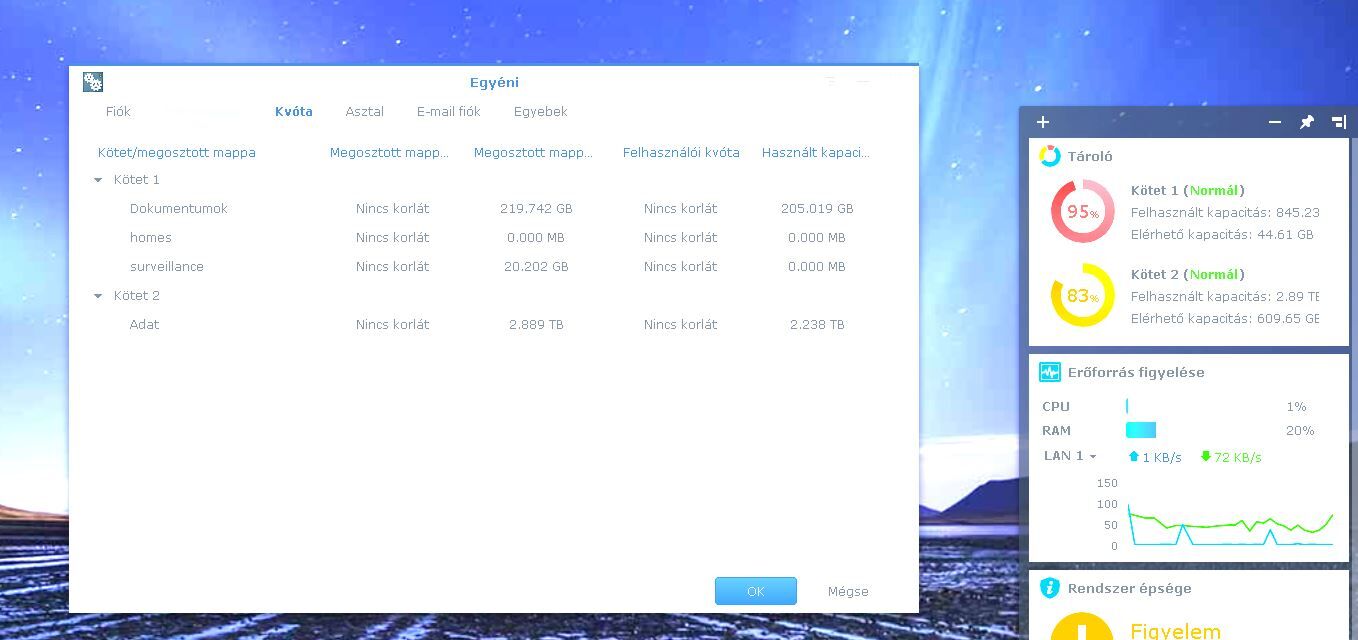Click the Rendszer épsége info icon
Viewport: 1358px width, 640px height.
click(1049, 588)
